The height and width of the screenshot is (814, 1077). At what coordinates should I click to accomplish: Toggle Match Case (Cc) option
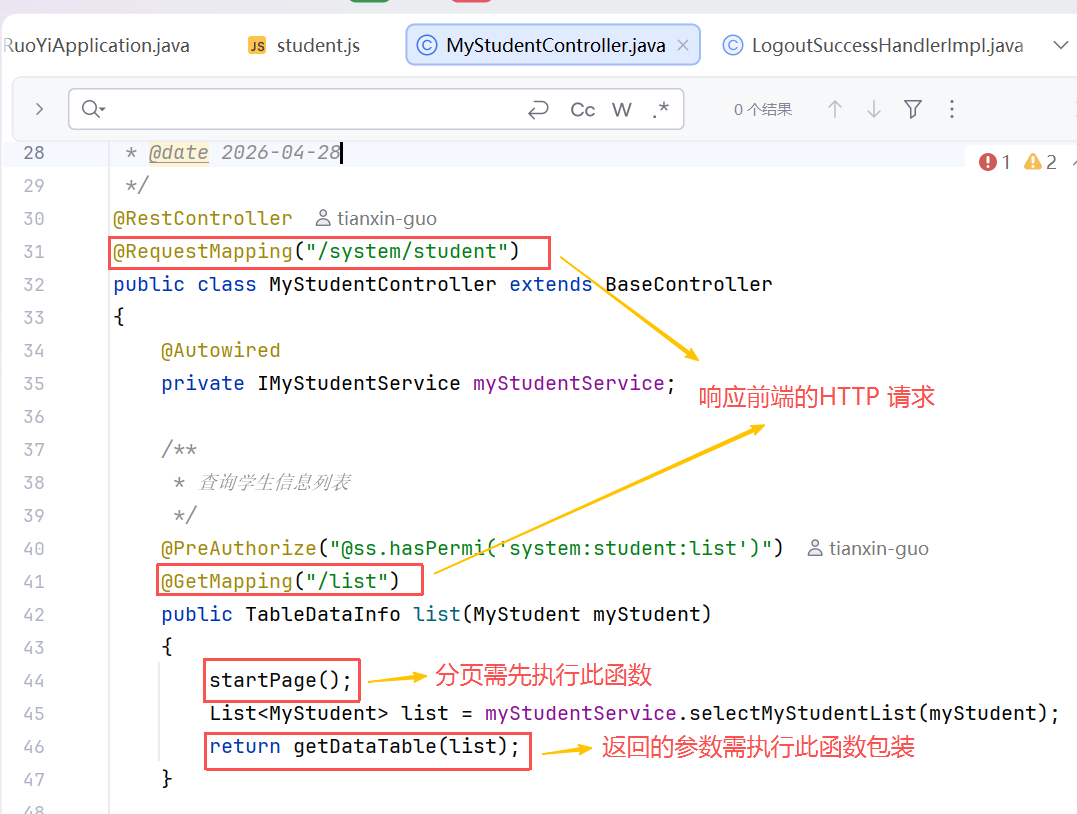click(x=582, y=110)
